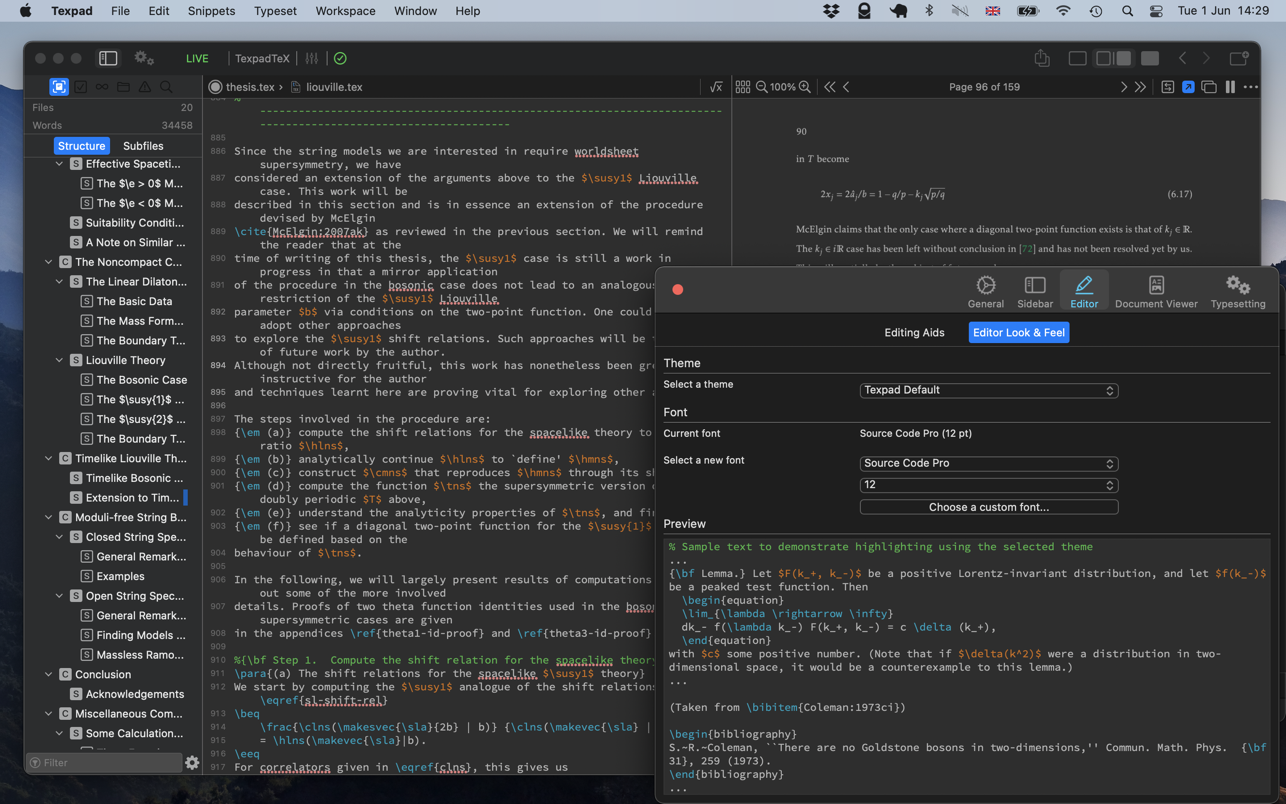This screenshot has width=1286, height=804.
Task: Close the preferences window red button
Action: [678, 290]
